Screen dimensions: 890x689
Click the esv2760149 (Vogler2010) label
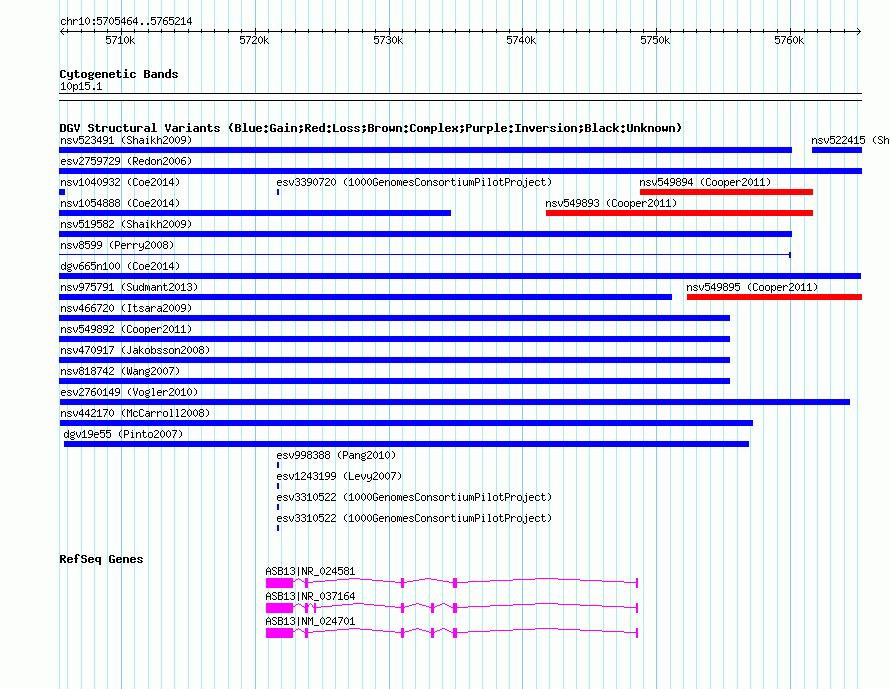(129, 392)
